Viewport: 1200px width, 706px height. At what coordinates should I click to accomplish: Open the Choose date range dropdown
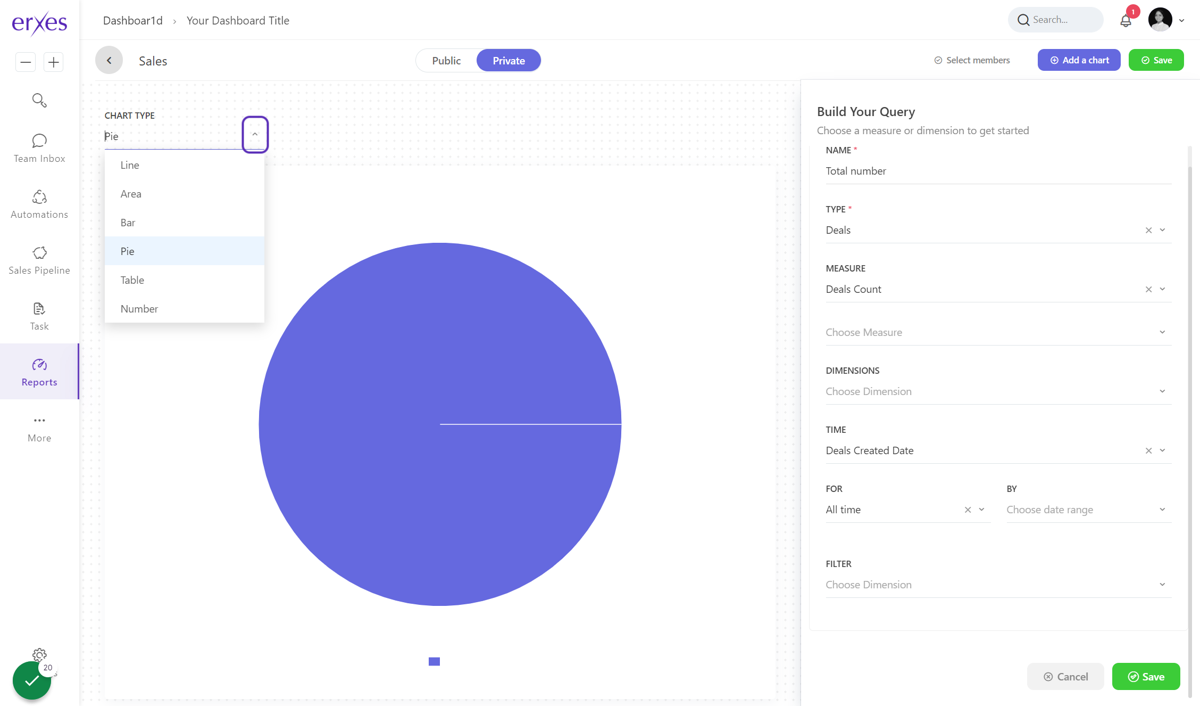(1088, 510)
